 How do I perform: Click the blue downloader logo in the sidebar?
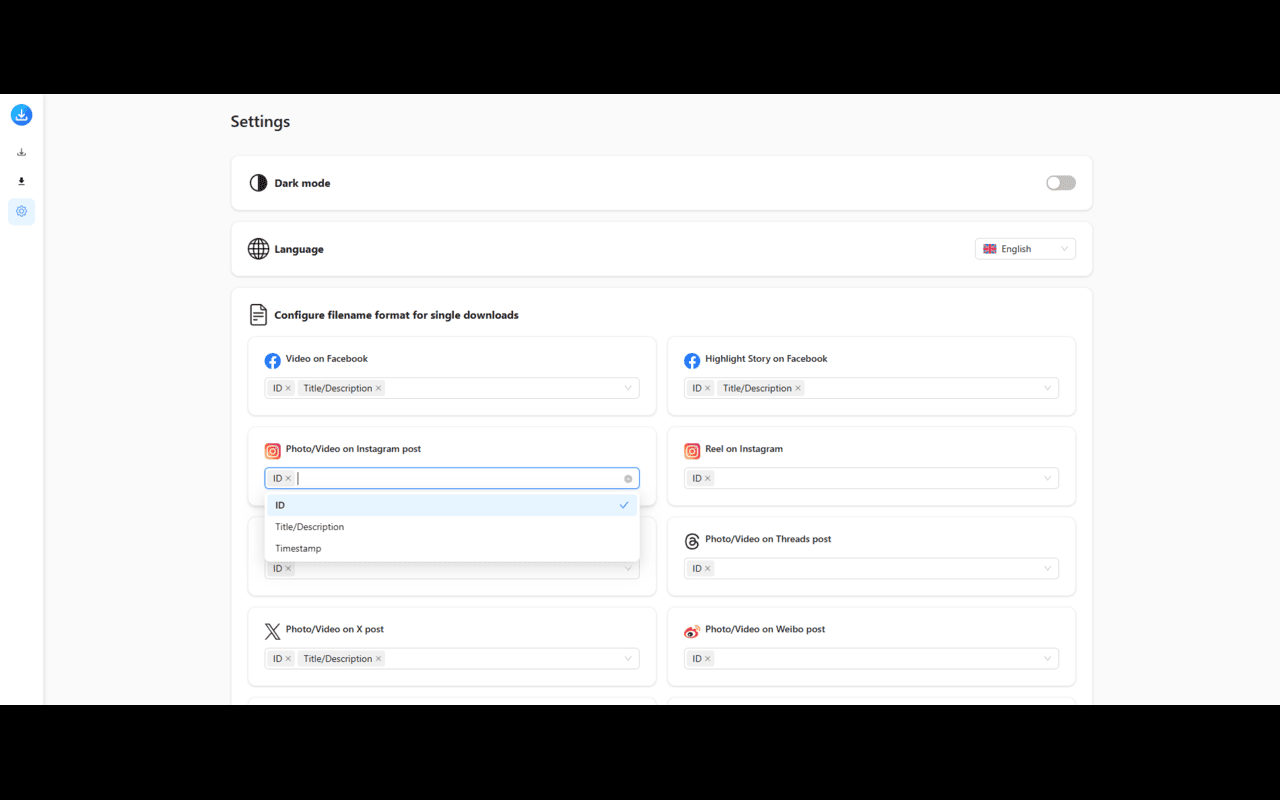click(21, 115)
